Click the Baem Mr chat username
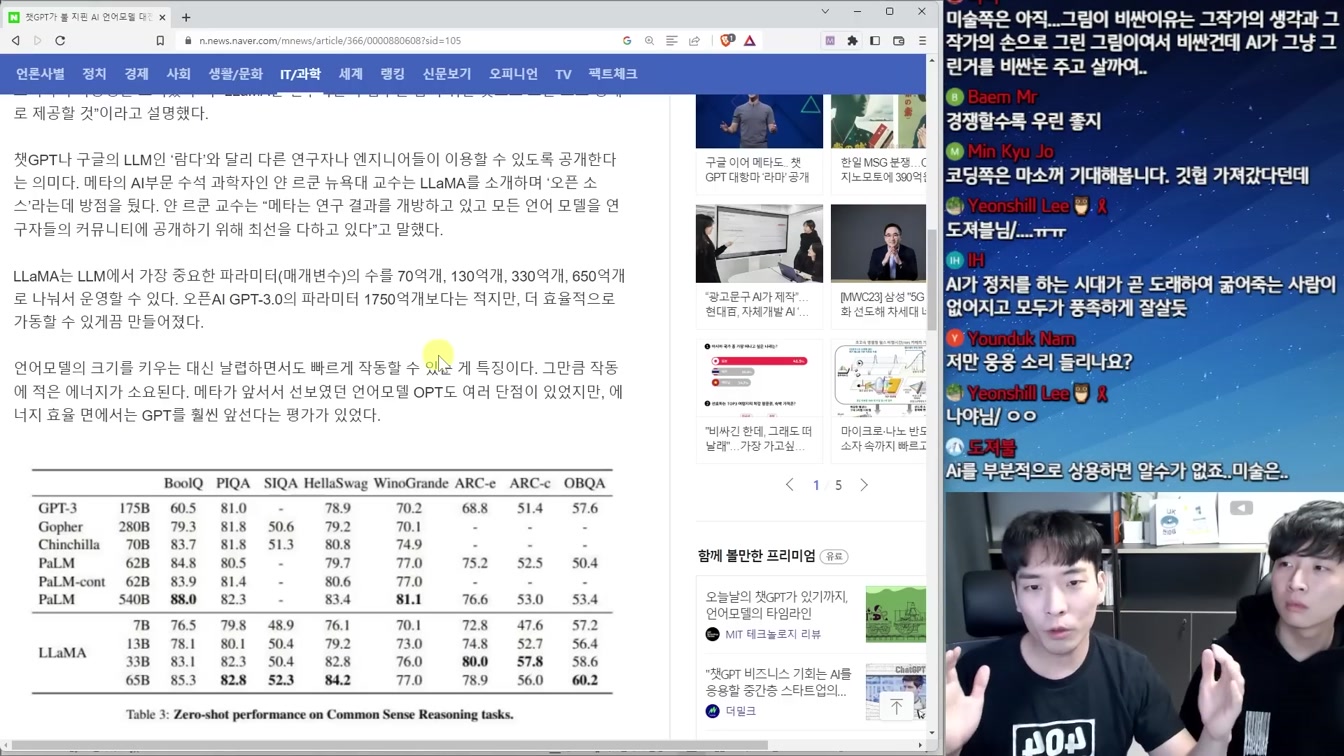 [1002, 97]
